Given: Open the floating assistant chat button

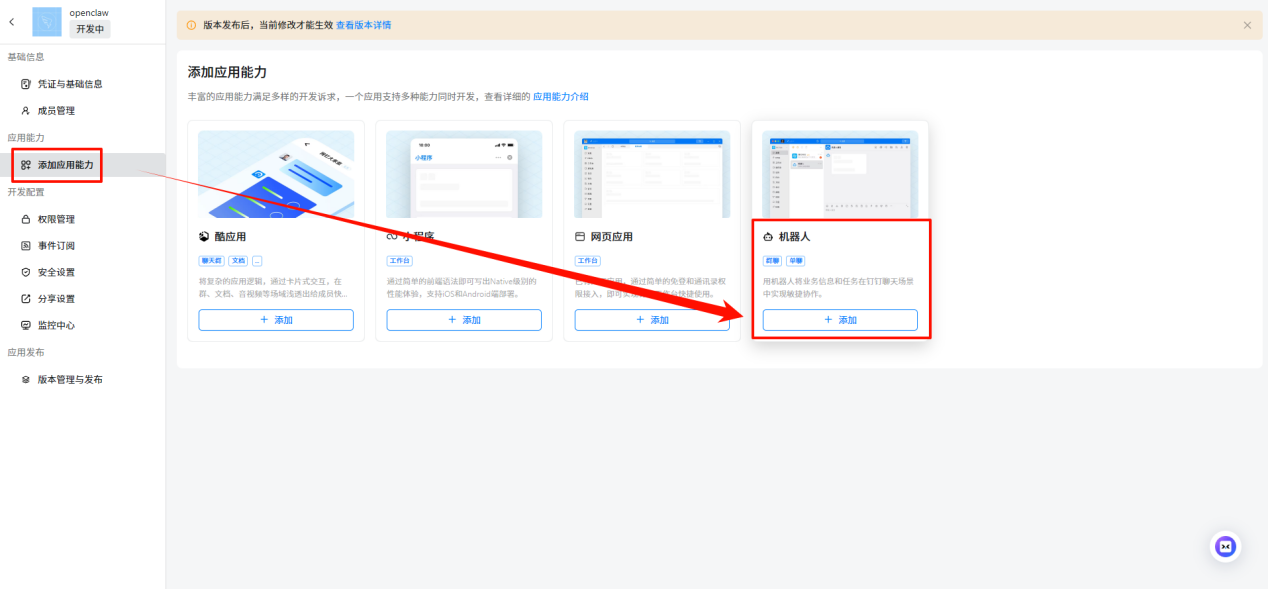Looking at the screenshot, I should (x=1225, y=546).
